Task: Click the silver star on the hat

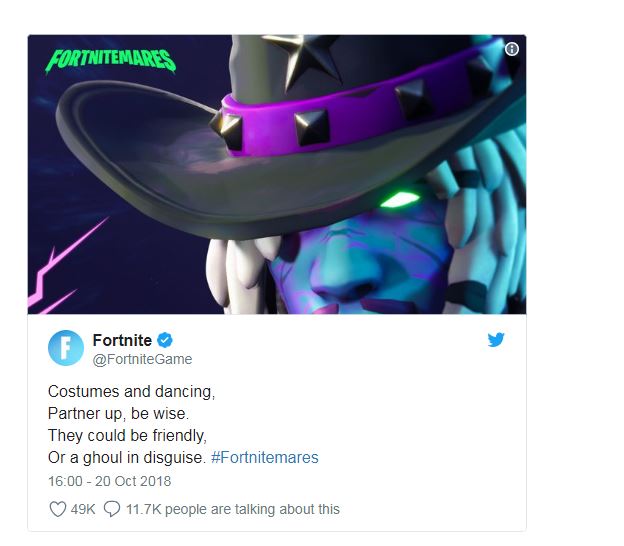Action: pos(302,58)
